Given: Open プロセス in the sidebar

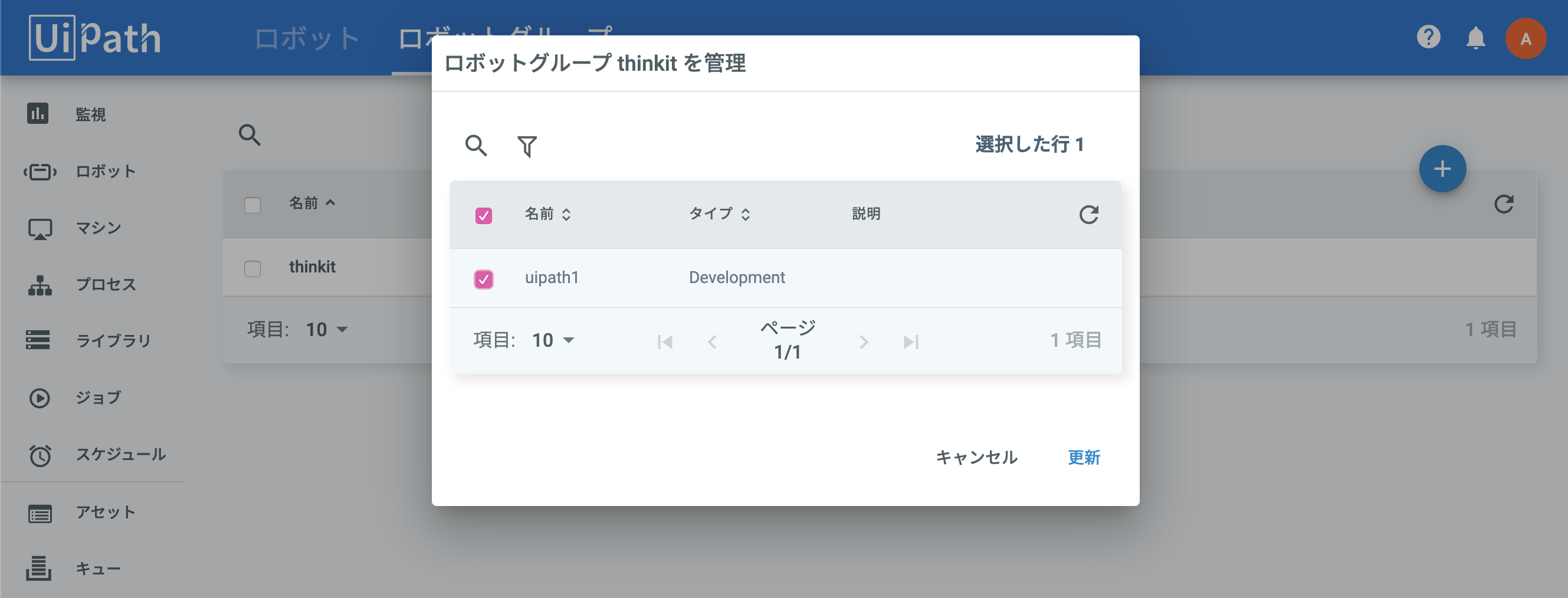Looking at the screenshot, I should click(x=106, y=285).
